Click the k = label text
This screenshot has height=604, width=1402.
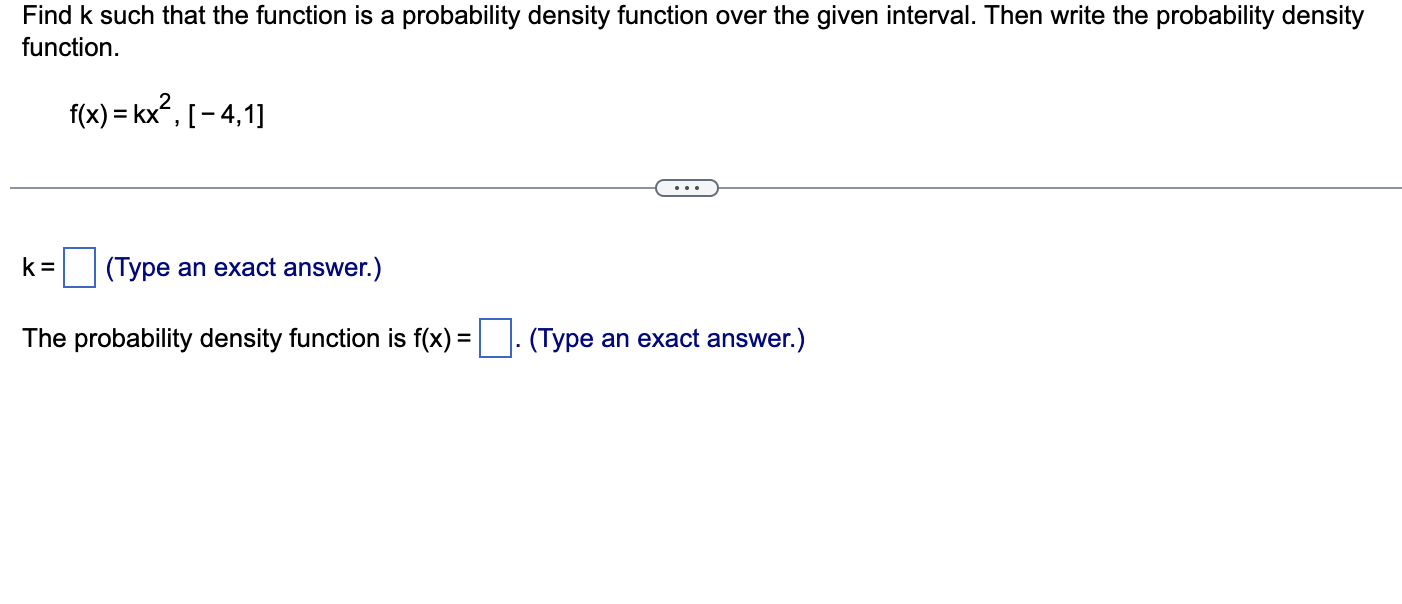(x=37, y=267)
